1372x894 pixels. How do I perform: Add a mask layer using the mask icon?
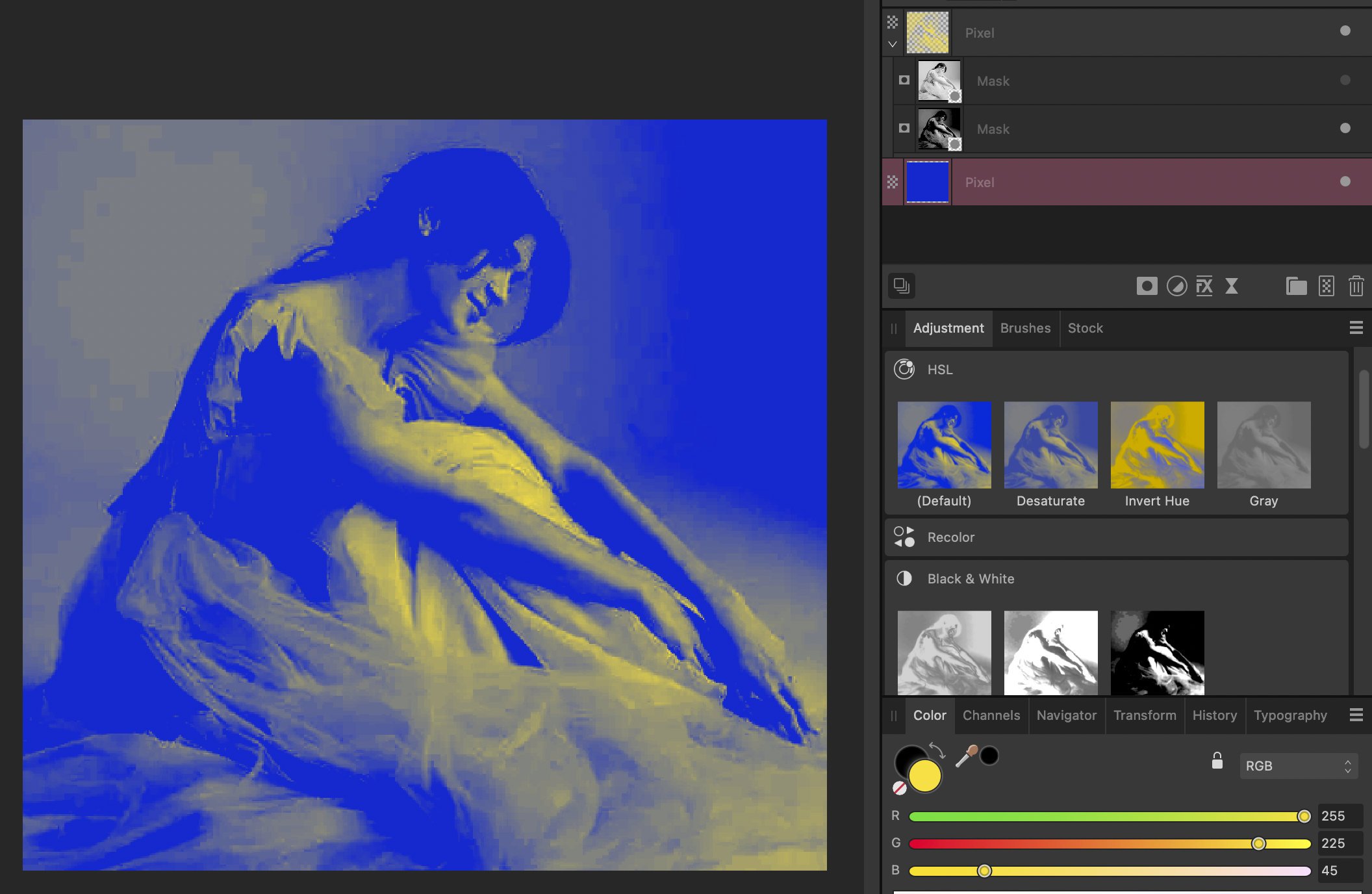1147,286
